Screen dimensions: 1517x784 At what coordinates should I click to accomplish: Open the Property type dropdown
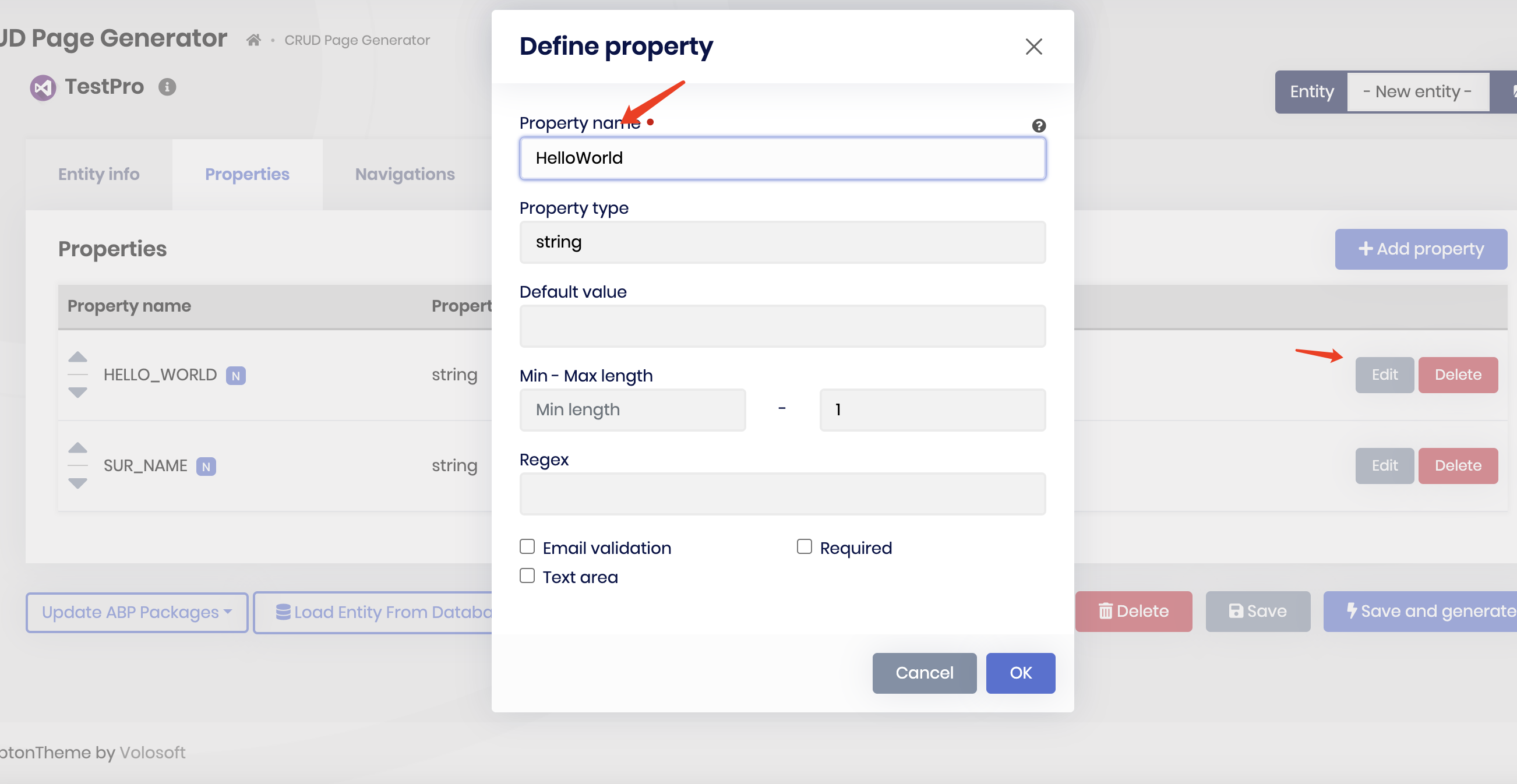tap(782, 242)
